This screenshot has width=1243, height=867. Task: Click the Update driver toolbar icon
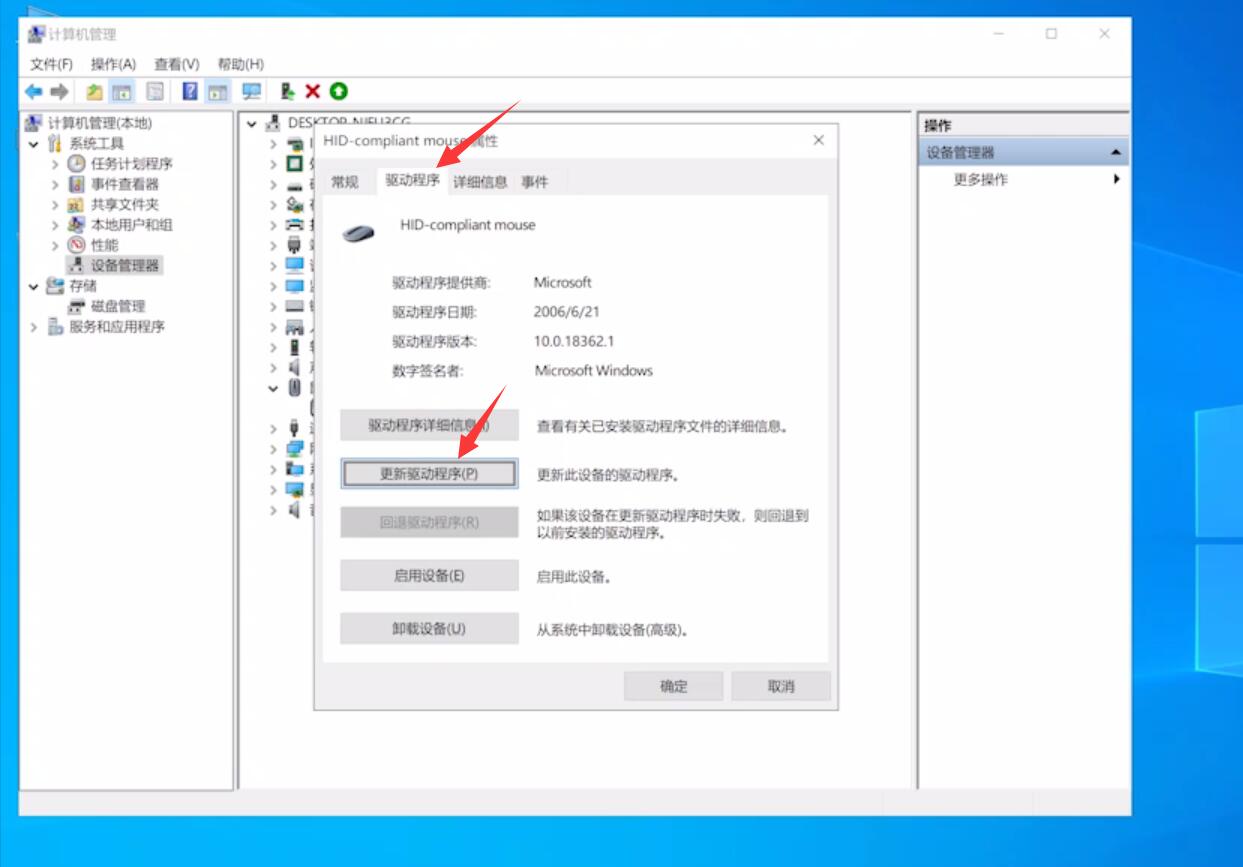pyautogui.click(x=288, y=92)
